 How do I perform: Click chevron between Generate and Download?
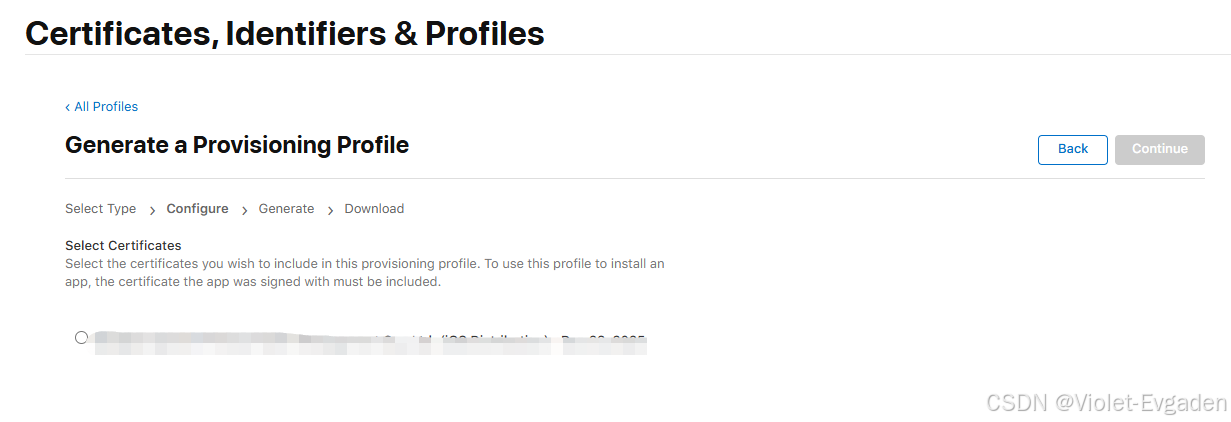pyautogui.click(x=330, y=210)
